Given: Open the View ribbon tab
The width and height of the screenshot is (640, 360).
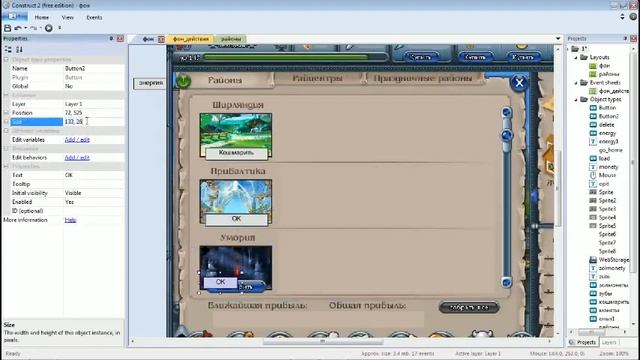Looking at the screenshot, I should [67, 18].
